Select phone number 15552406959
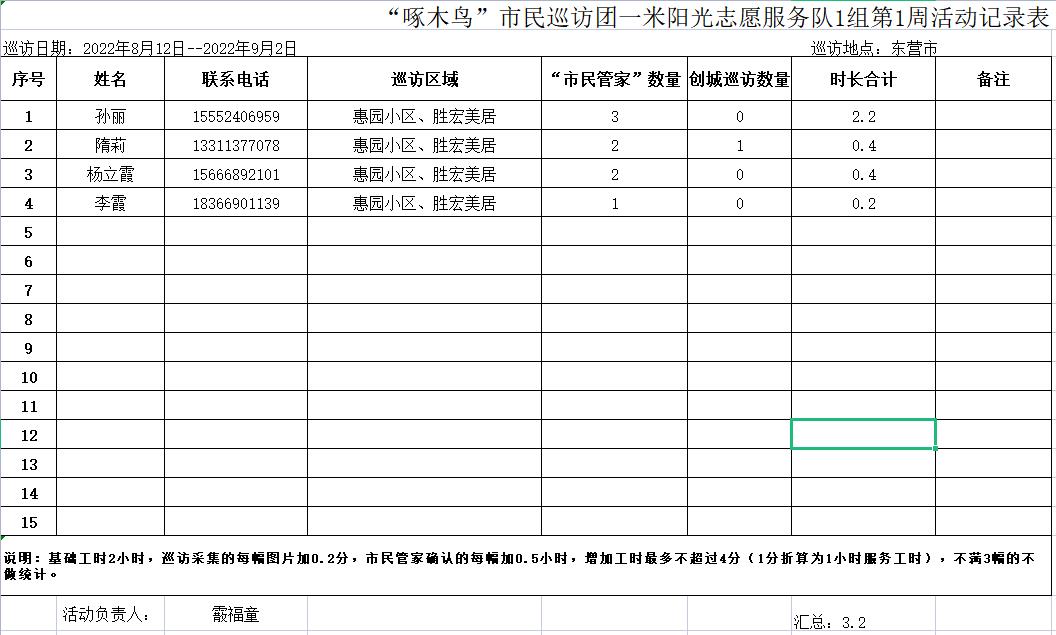This screenshot has width=1056, height=635. [x=236, y=116]
